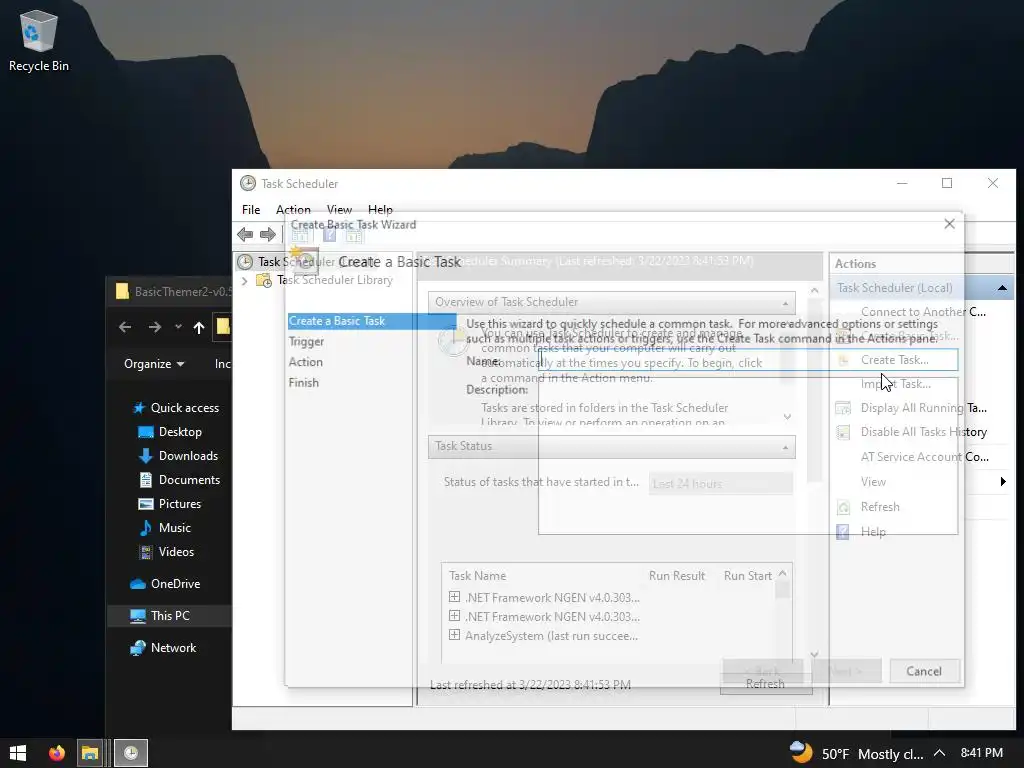Image resolution: width=1024 pixels, height=768 pixels.
Task: Click the task list scroll-up arrow
Action: point(782,573)
